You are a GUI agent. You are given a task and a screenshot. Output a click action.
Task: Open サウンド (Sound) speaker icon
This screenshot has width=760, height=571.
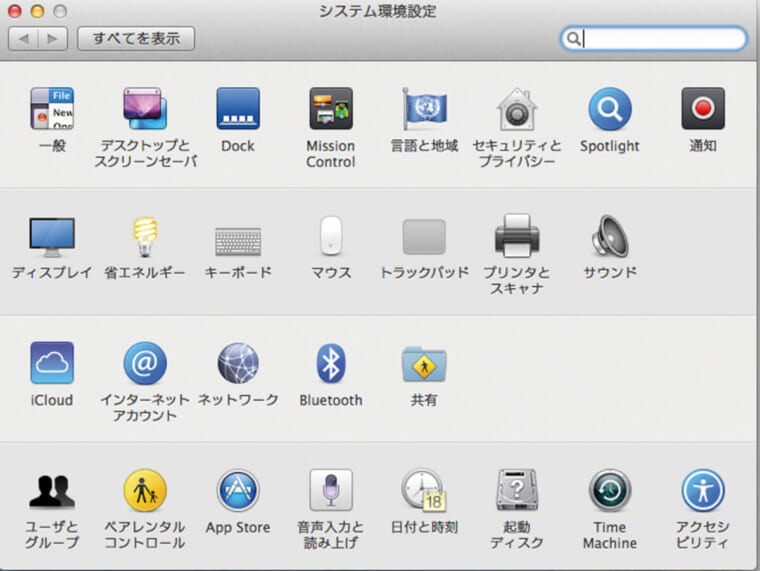point(610,237)
